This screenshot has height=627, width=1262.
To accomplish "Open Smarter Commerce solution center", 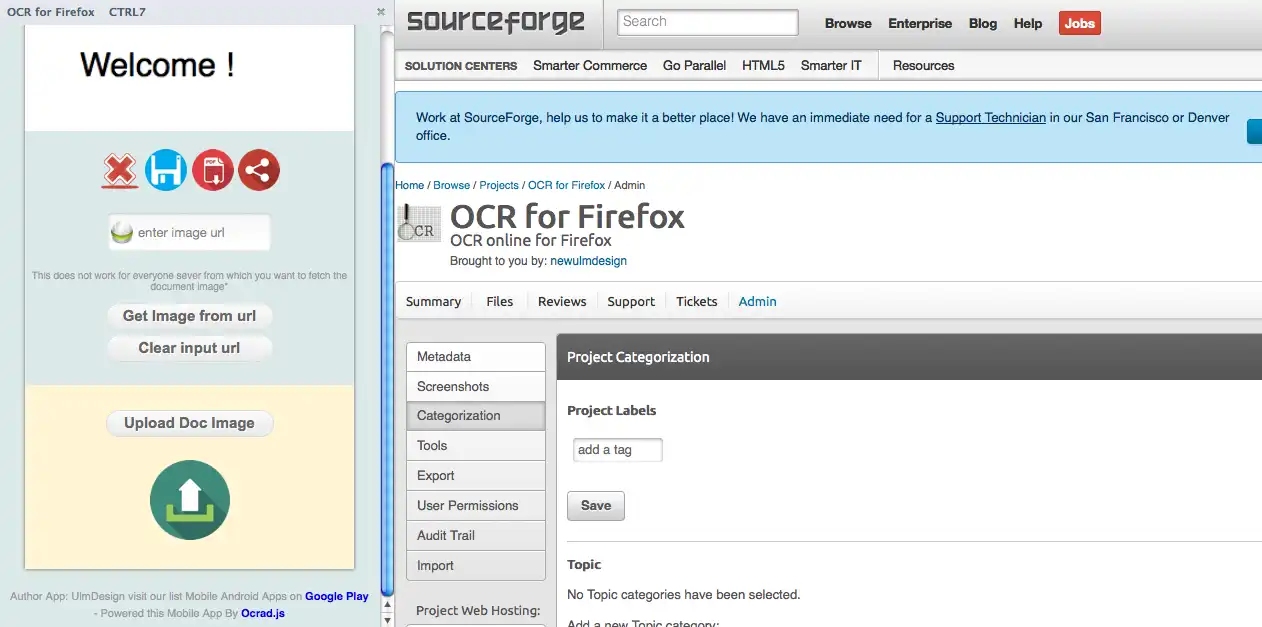I will coord(590,65).
